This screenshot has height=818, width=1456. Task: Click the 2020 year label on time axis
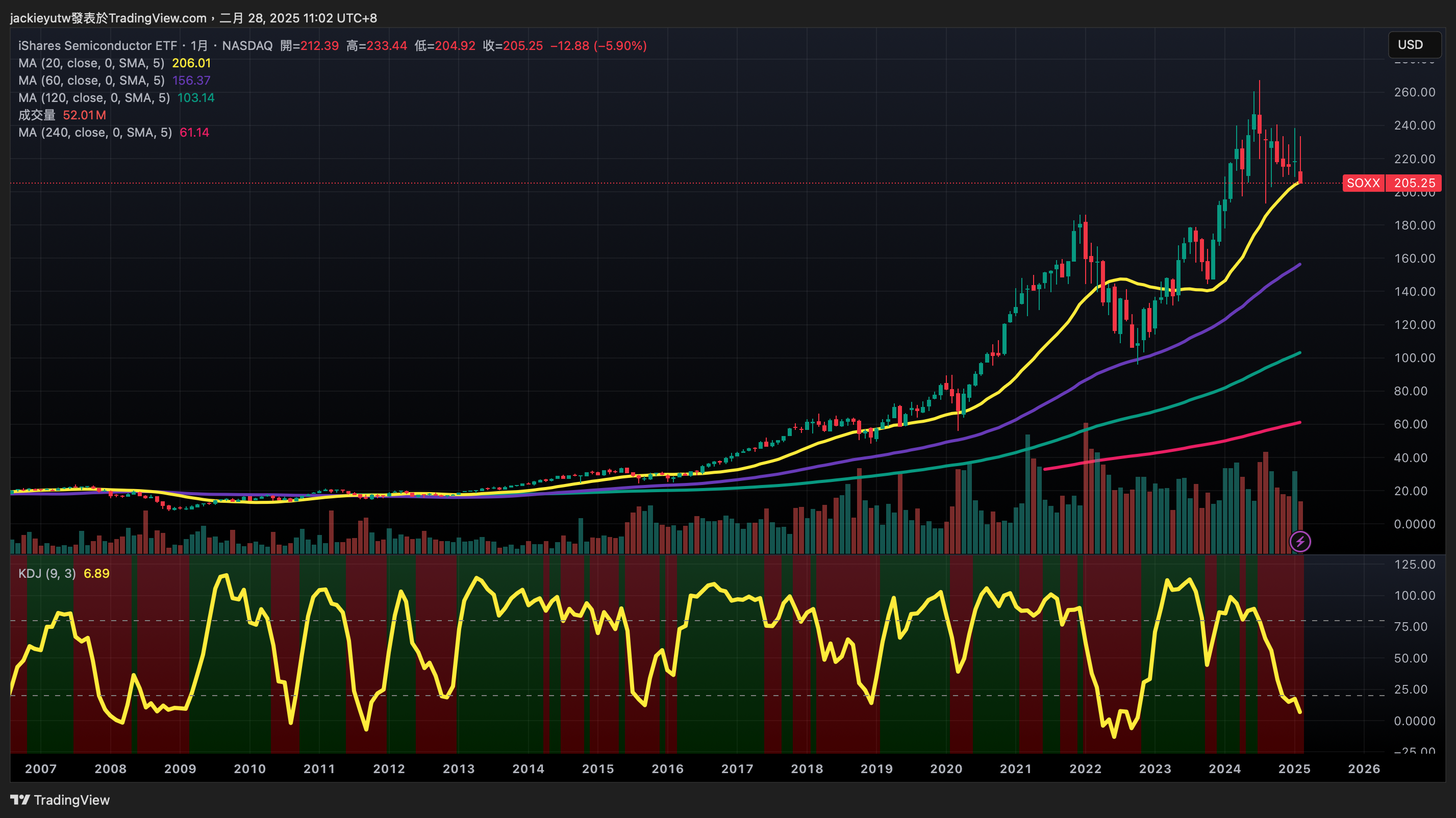click(x=946, y=769)
